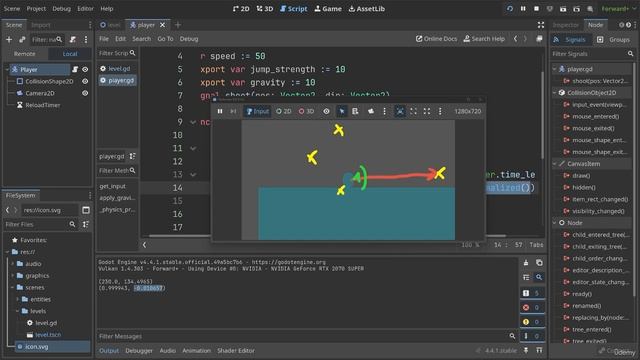Viewport: 640px width, 360px height.
Task: Toggle visibility of CollisionShape2D node
Action: click(85, 81)
